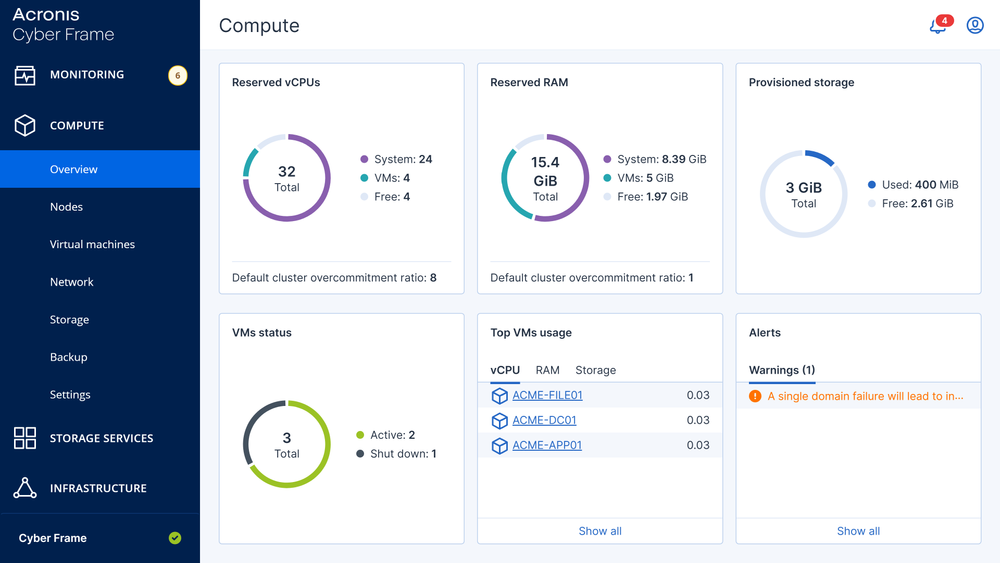Open the single domain failure warning message

tap(865, 396)
